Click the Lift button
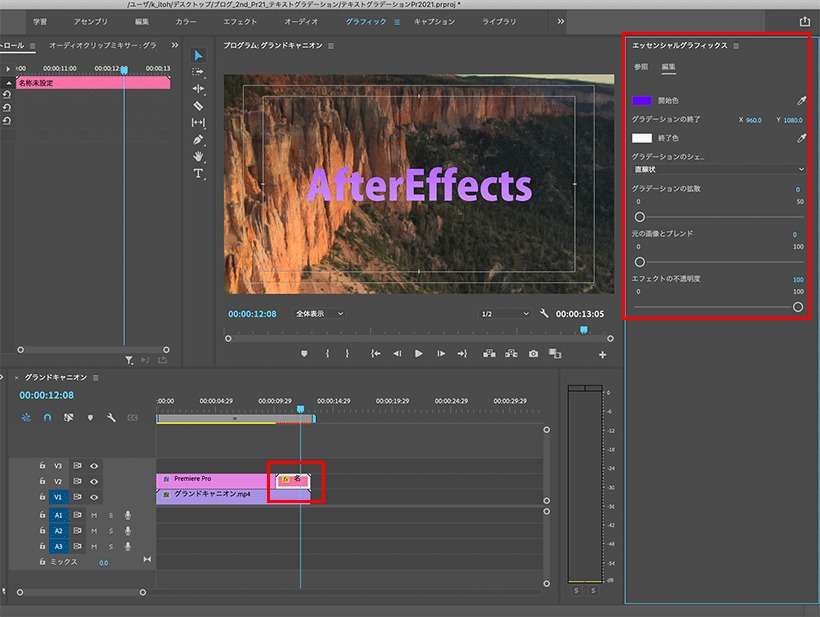The height and width of the screenshot is (617, 820). tap(489, 354)
